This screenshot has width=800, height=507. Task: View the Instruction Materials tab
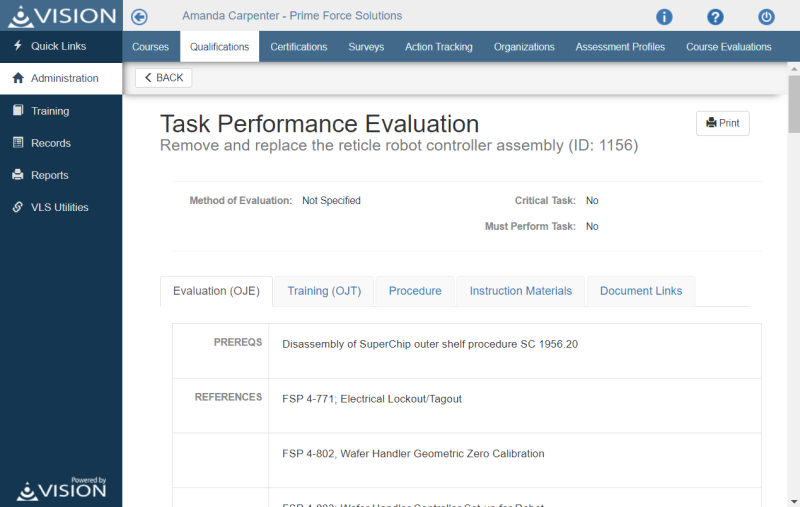(x=520, y=291)
